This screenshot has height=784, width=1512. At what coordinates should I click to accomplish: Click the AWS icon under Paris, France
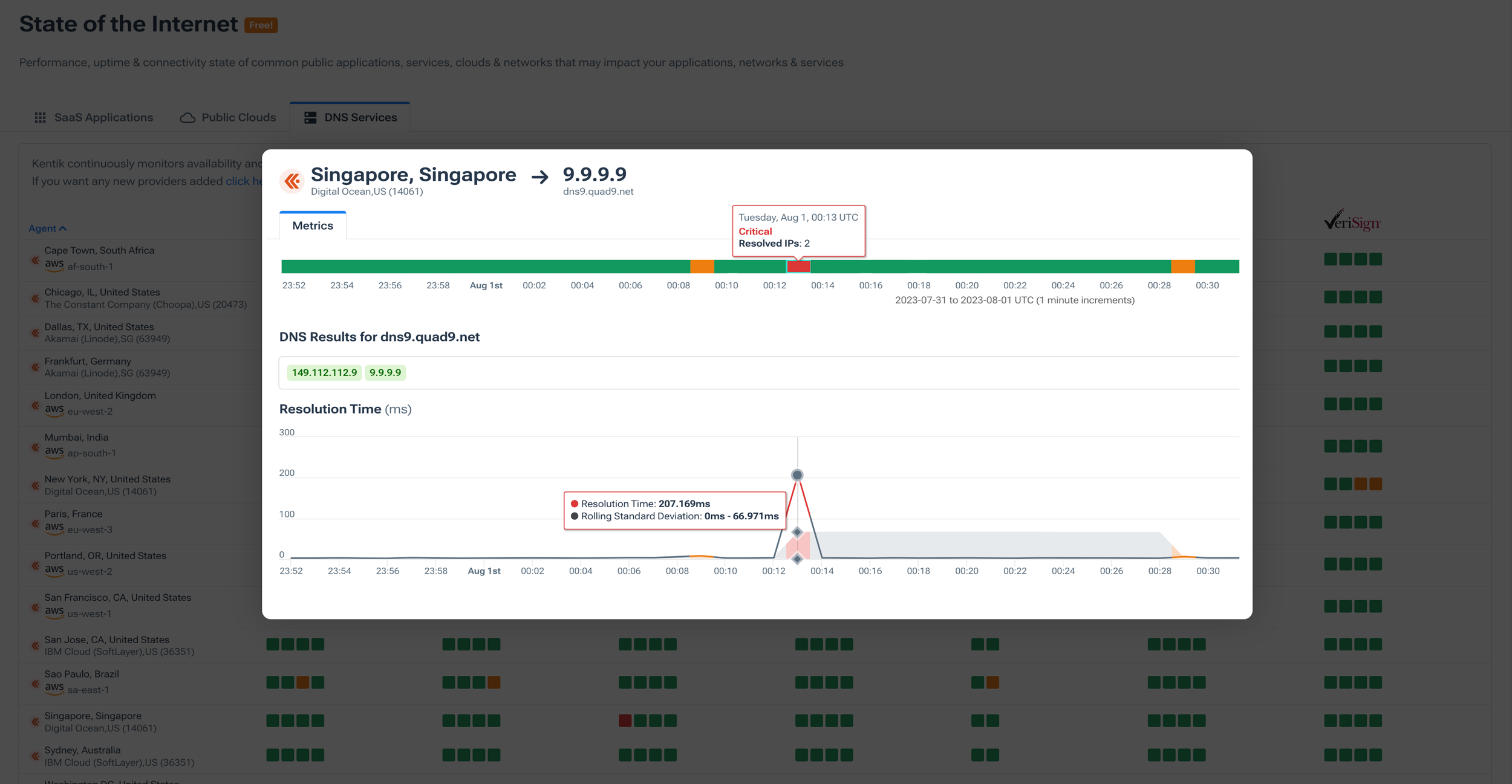click(x=54, y=528)
